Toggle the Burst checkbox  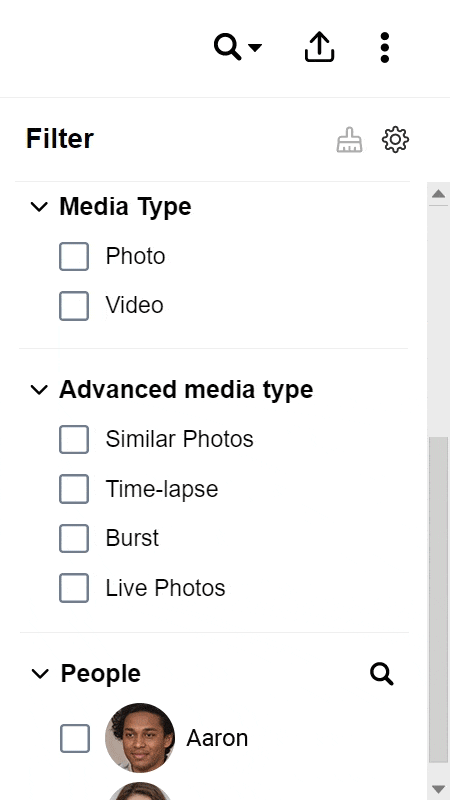click(74, 538)
